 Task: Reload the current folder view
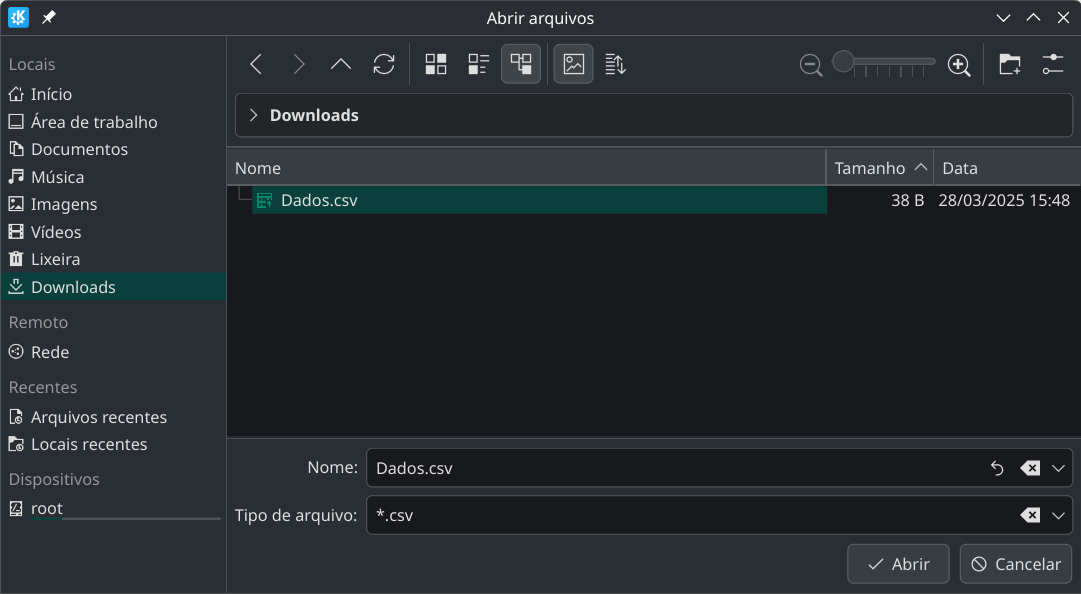(x=384, y=65)
